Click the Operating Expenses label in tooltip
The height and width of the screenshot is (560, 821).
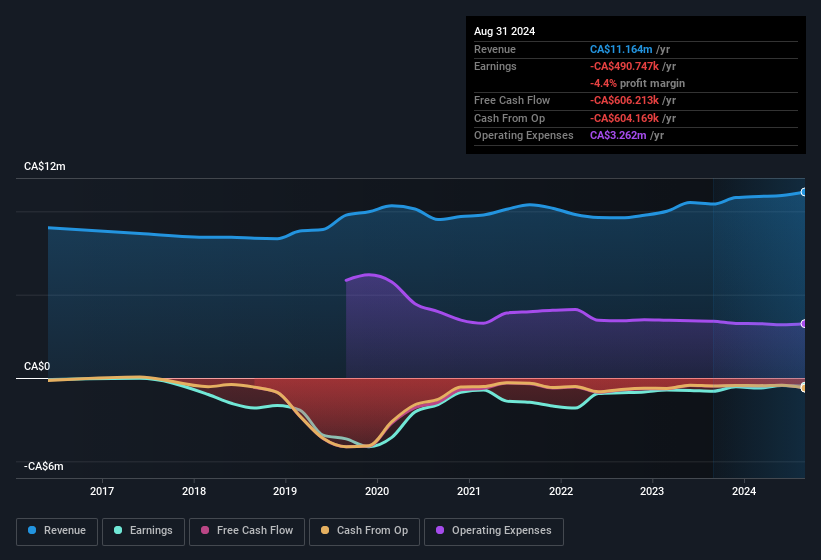point(524,136)
